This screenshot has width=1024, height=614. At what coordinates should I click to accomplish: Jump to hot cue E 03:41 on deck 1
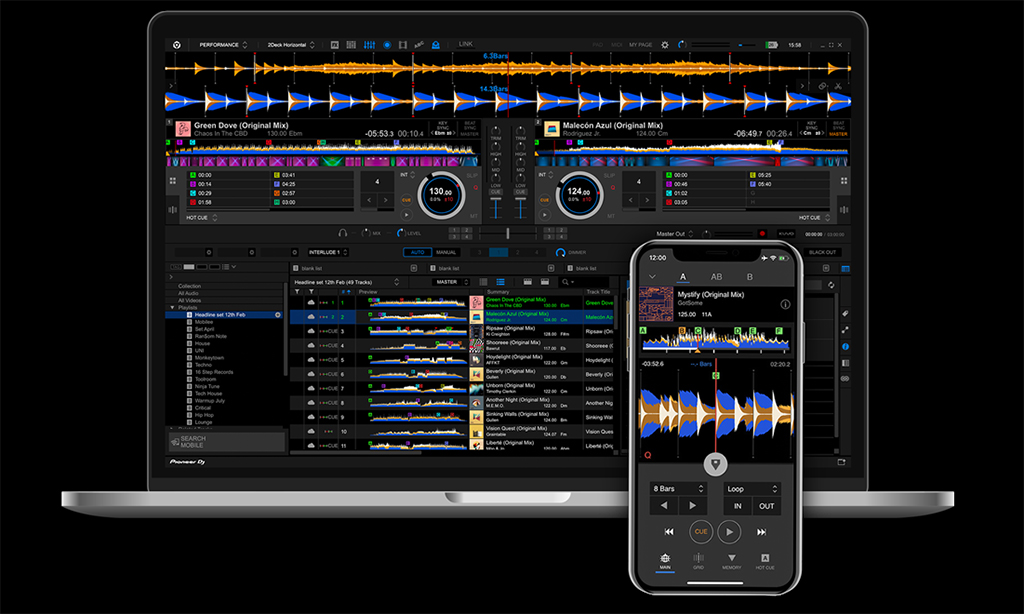pyautogui.click(x=312, y=175)
